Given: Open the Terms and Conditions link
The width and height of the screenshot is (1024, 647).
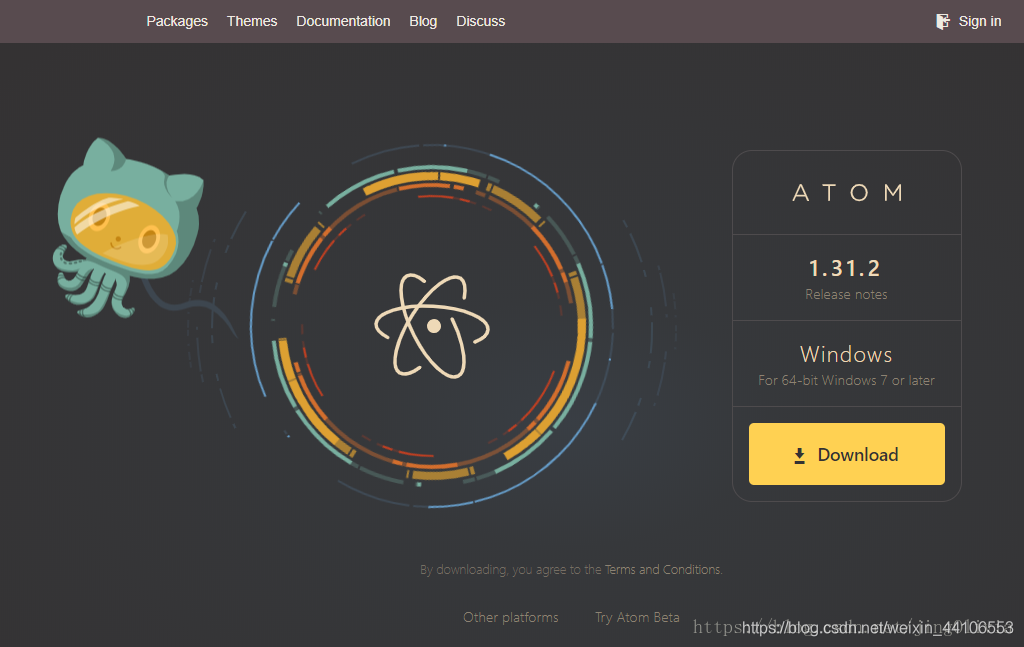Looking at the screenshot, I should tap(663, 569).
